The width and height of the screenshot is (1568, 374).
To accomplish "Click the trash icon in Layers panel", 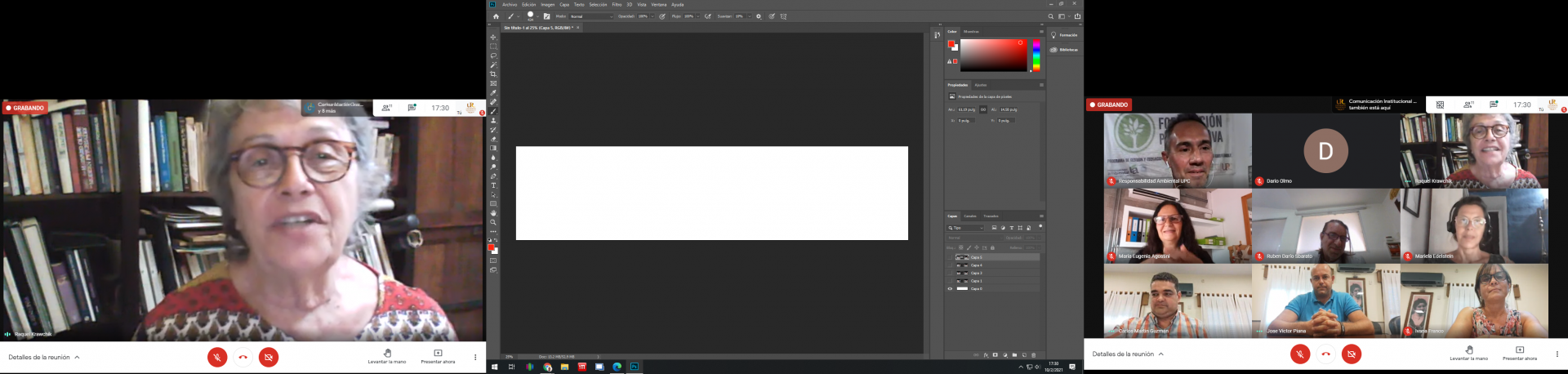I will click(x=1034, y=355).
